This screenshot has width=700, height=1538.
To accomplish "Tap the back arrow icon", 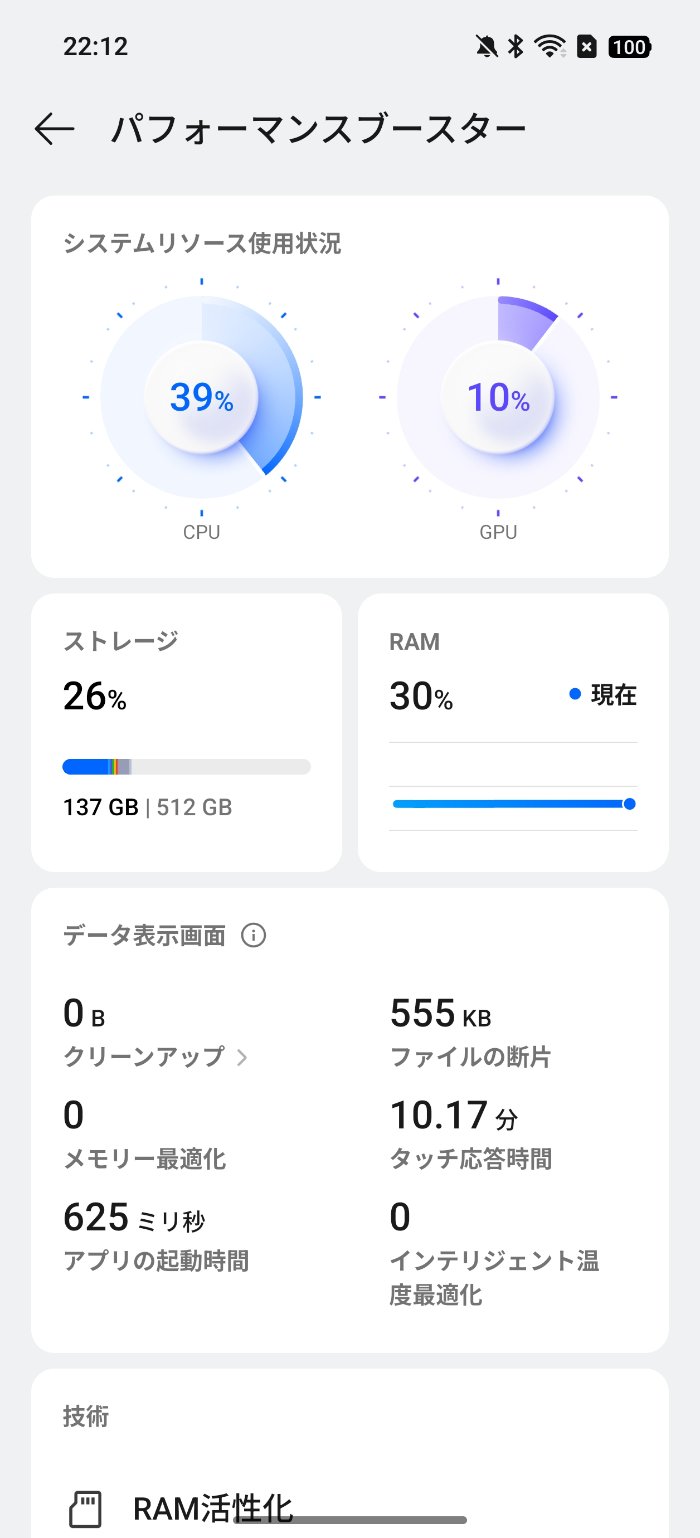I will click(54, 129).
